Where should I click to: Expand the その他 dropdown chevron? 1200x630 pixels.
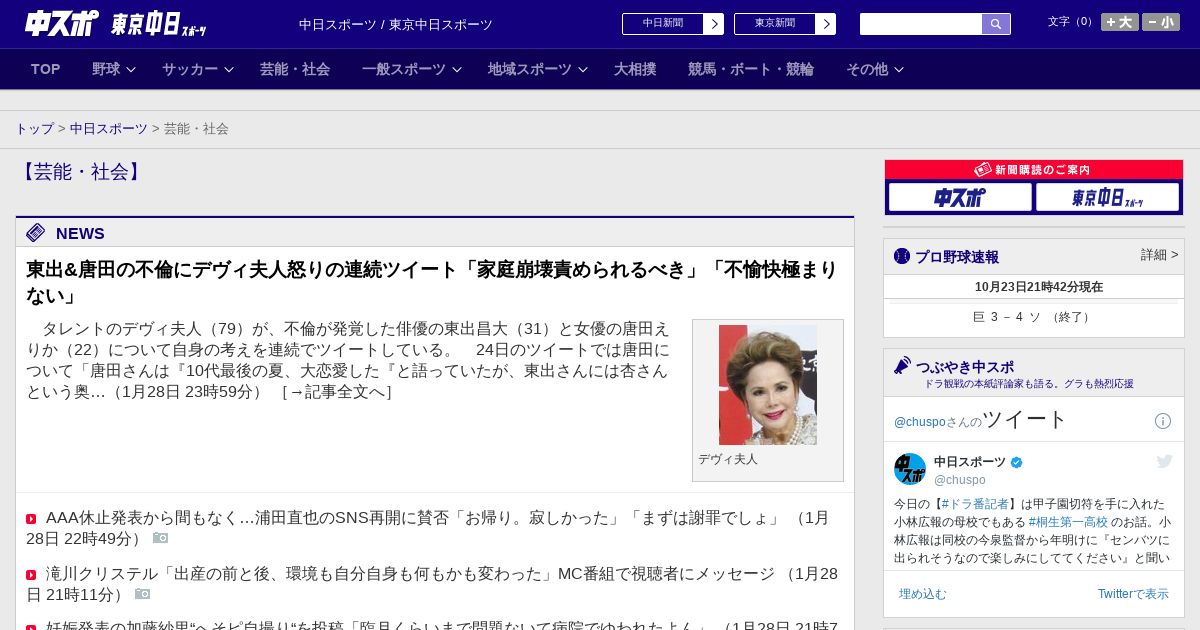pyautogui.click(x=899, y=69)
